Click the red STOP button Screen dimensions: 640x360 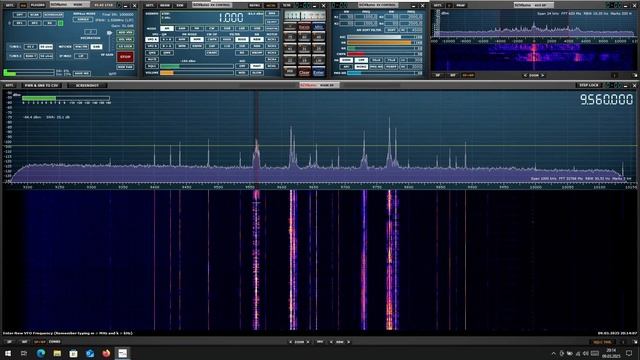pos(125,57)
